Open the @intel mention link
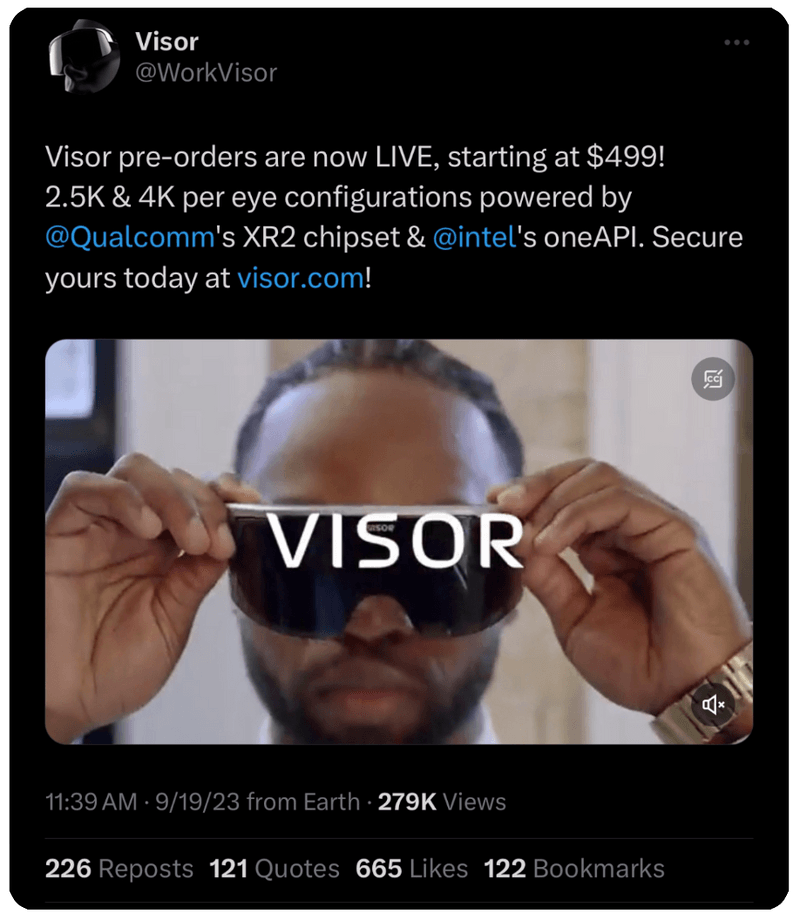Image resolution: width=800 pixels, height=919 pixels. 474,237
